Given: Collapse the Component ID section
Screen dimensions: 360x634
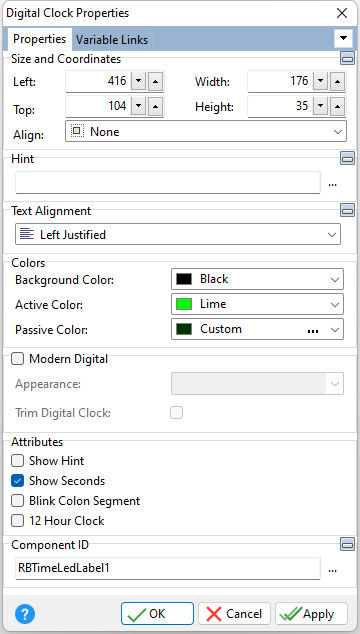Looking at the screenshot, I should pos(347,544).
